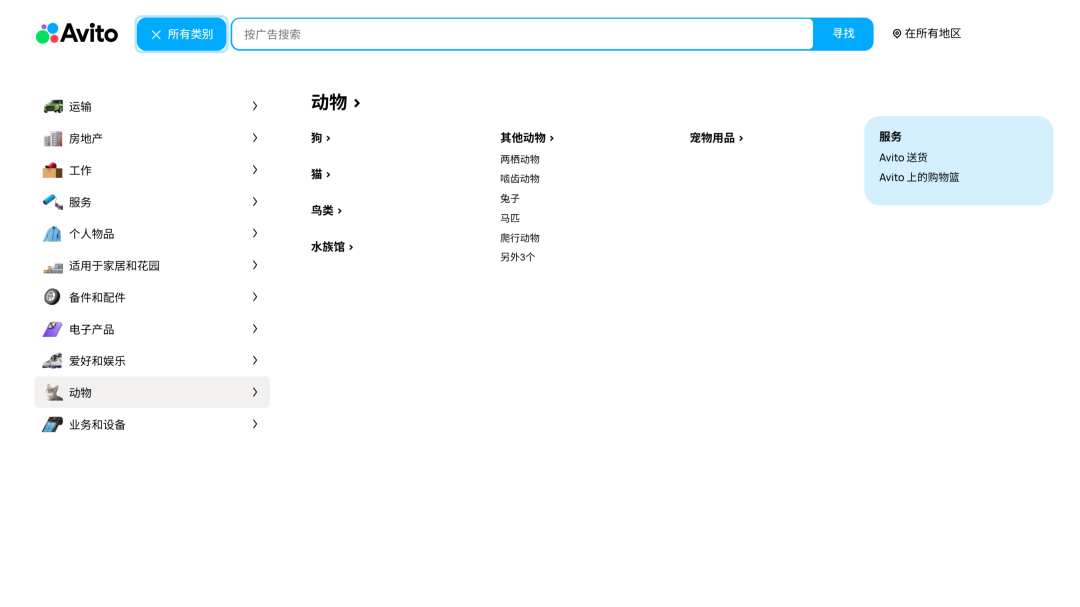Open the 其他动物 submenu arrow
This screenshot has width=1080, height=607.
[x=552, y=138]
